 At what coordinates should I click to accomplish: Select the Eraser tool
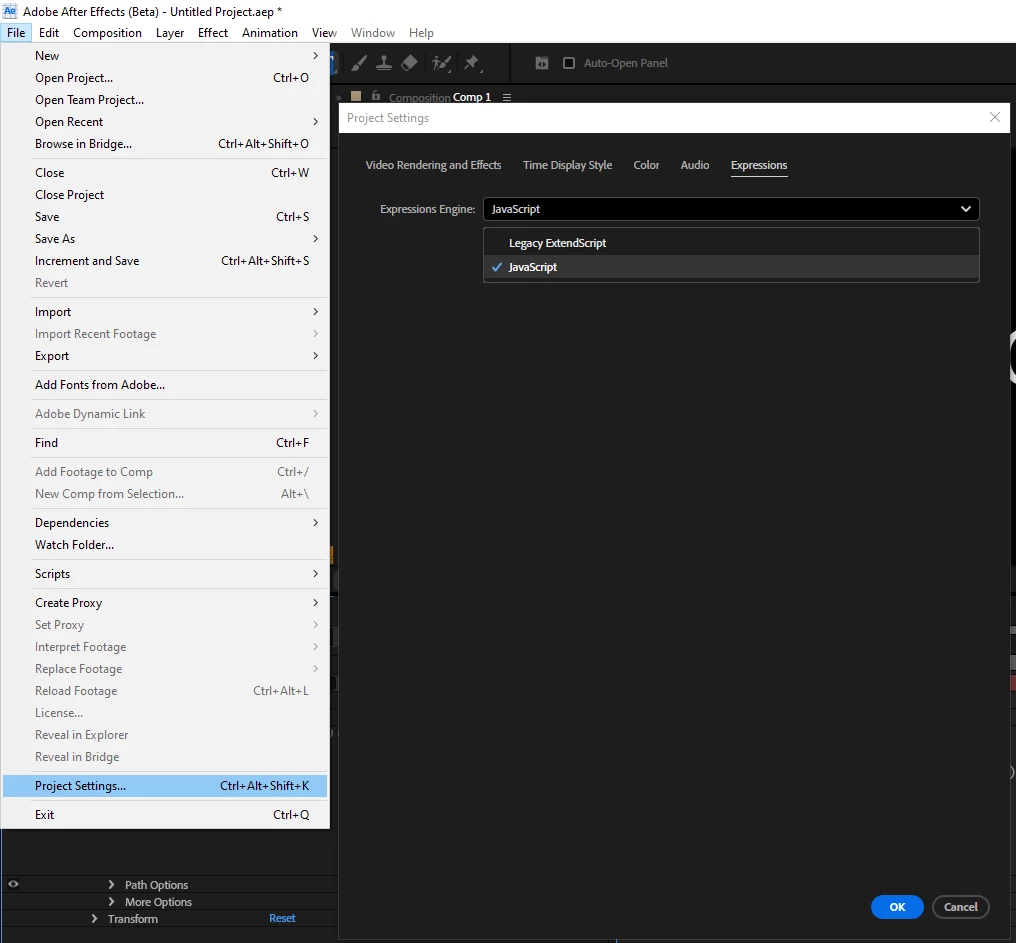(410, 63)
